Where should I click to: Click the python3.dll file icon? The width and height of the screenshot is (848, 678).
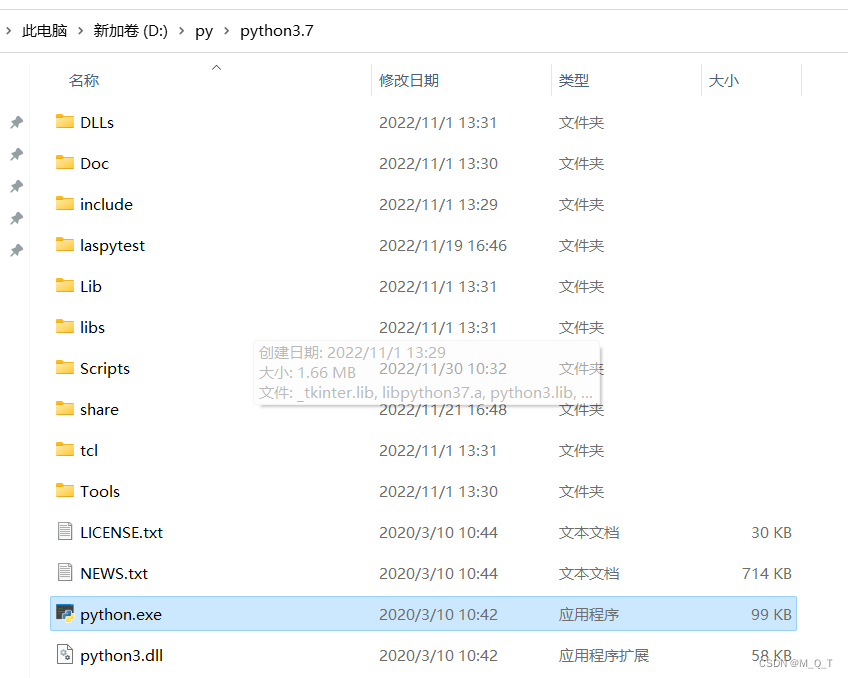pyautogui.click(x=64, y=655)
